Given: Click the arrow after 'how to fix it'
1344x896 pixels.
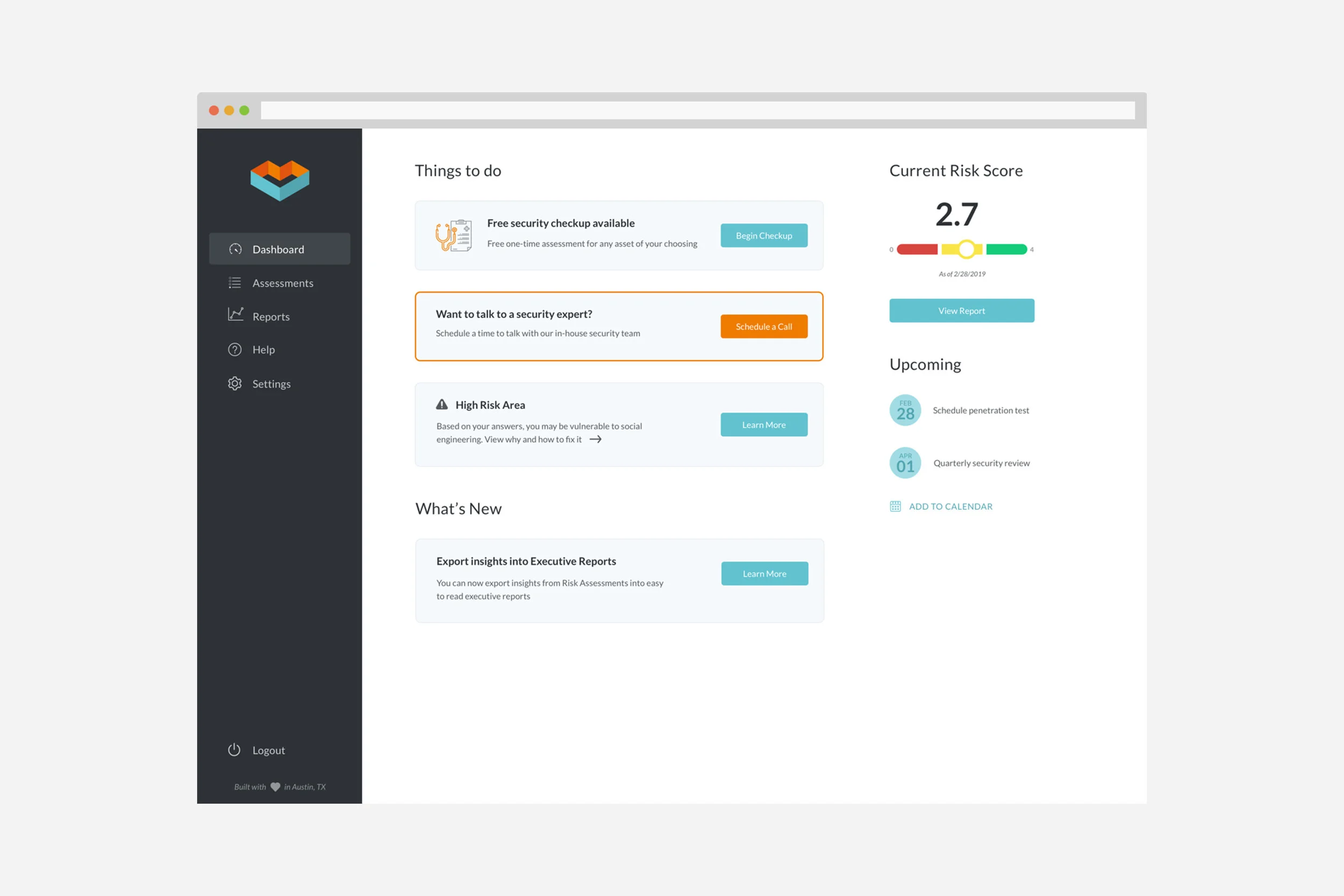Looking at the screenshot, I should coord(596,440).
